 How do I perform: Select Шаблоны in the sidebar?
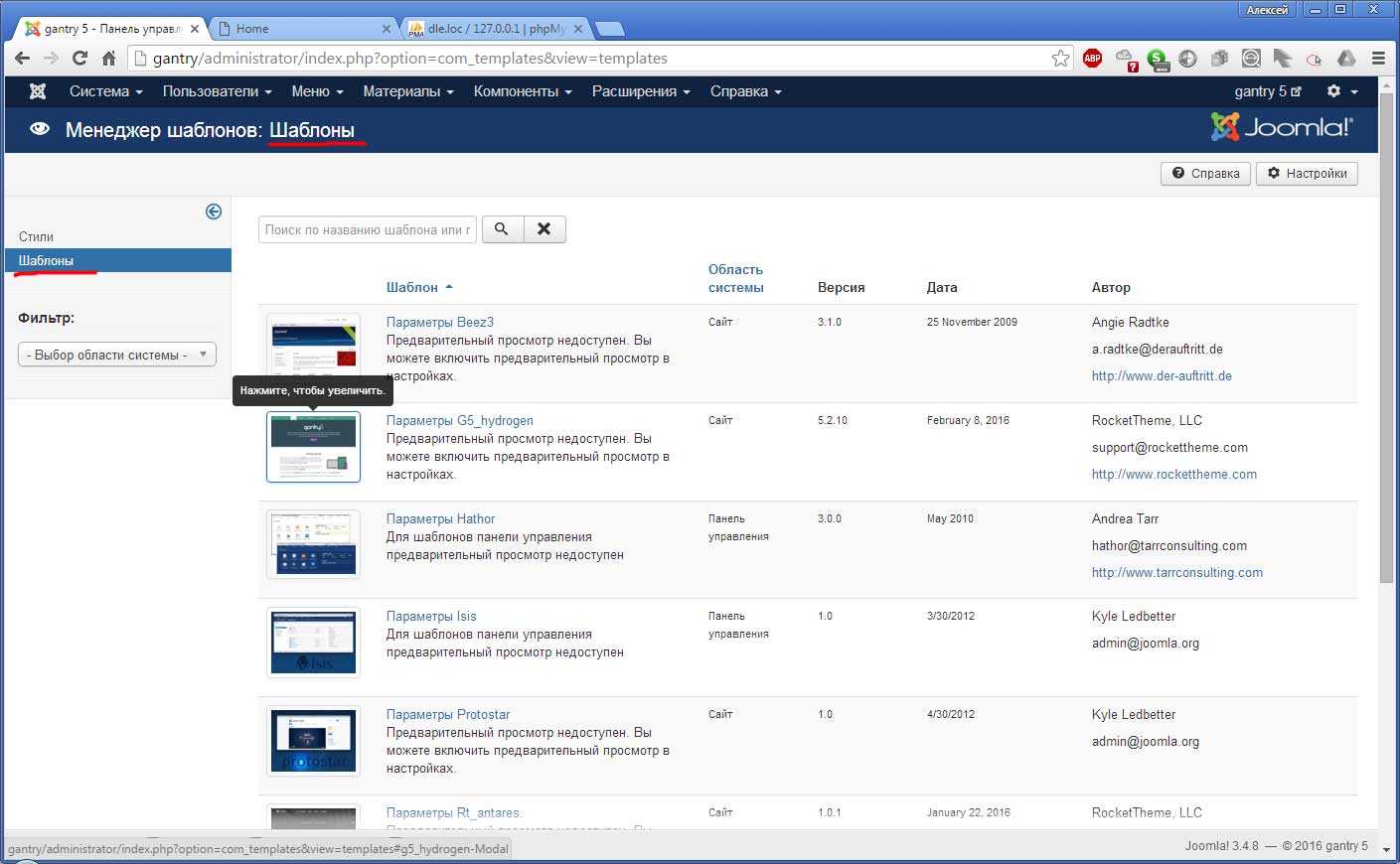pos(118,260)
